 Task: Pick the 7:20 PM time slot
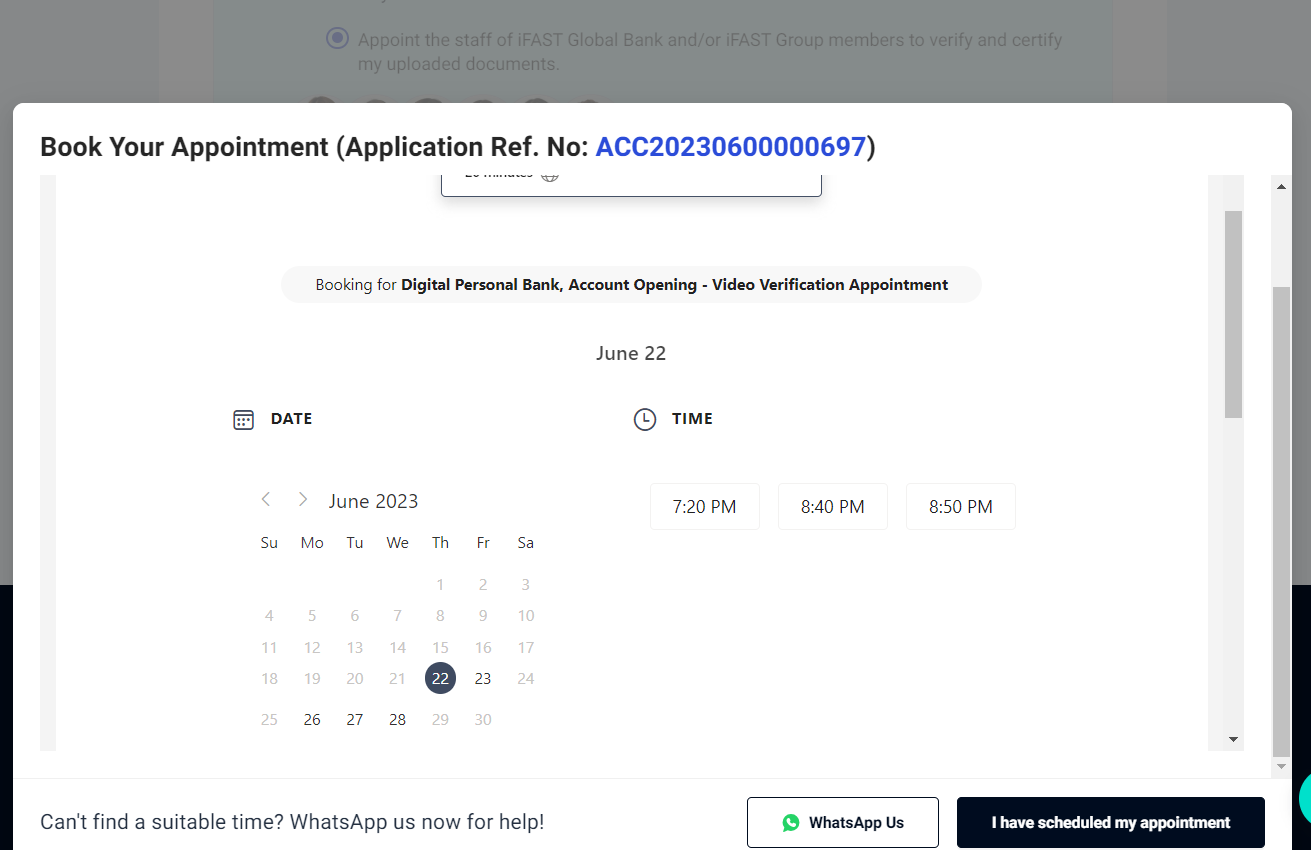pyautogui.click(x=704, y=507)
